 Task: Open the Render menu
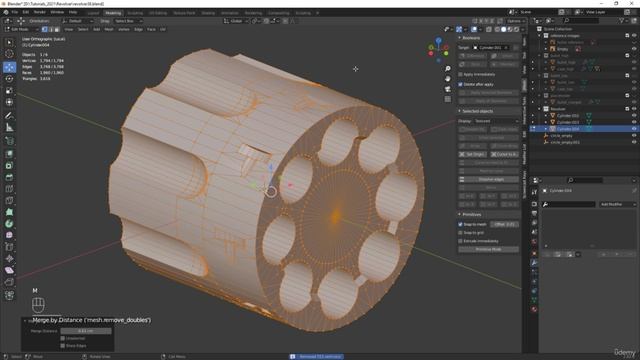pos(40,12)
